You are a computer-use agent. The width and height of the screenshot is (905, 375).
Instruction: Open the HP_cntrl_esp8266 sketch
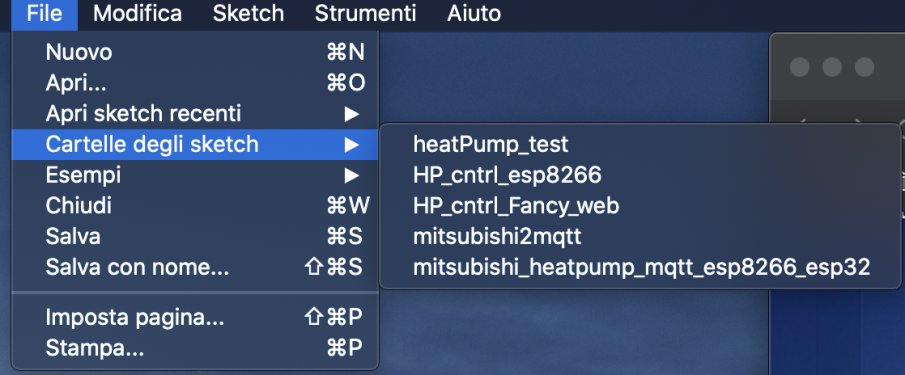(x=640, y=175)
